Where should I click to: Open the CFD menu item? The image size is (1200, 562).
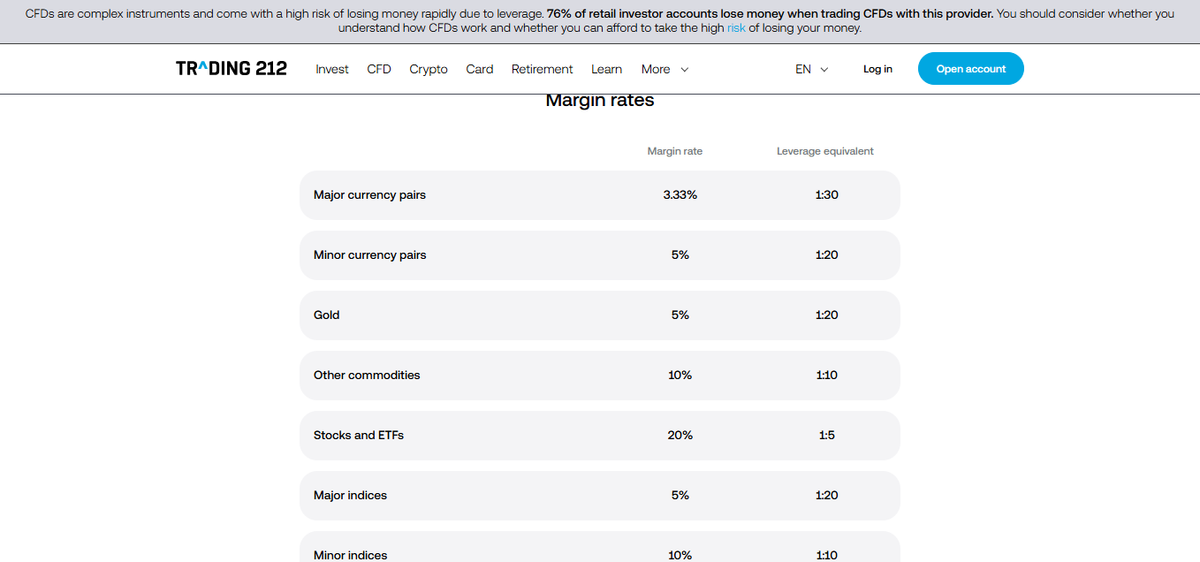(x=379, y=69)
